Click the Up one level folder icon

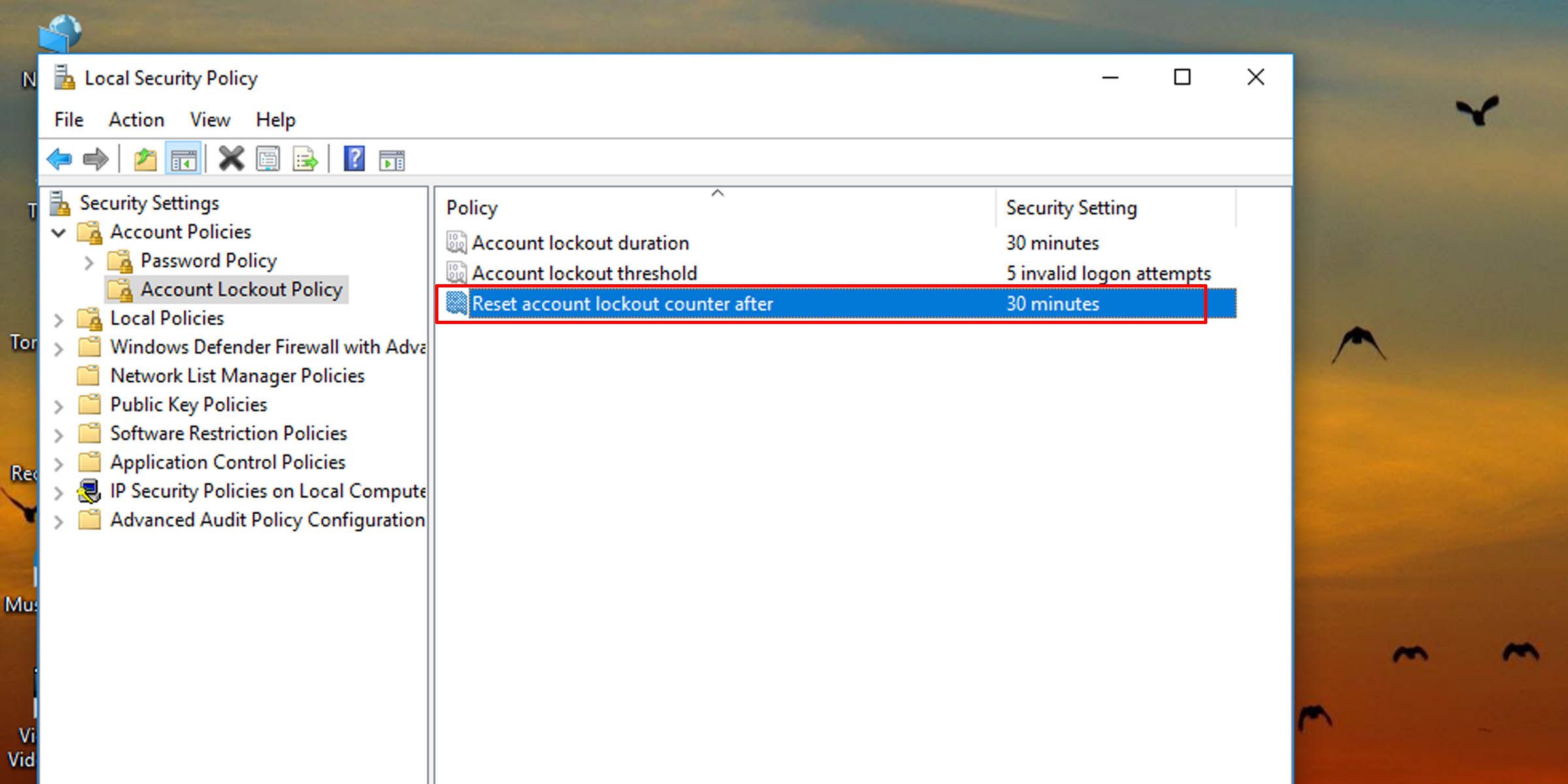pyautogui.click(x=145, y=158)
